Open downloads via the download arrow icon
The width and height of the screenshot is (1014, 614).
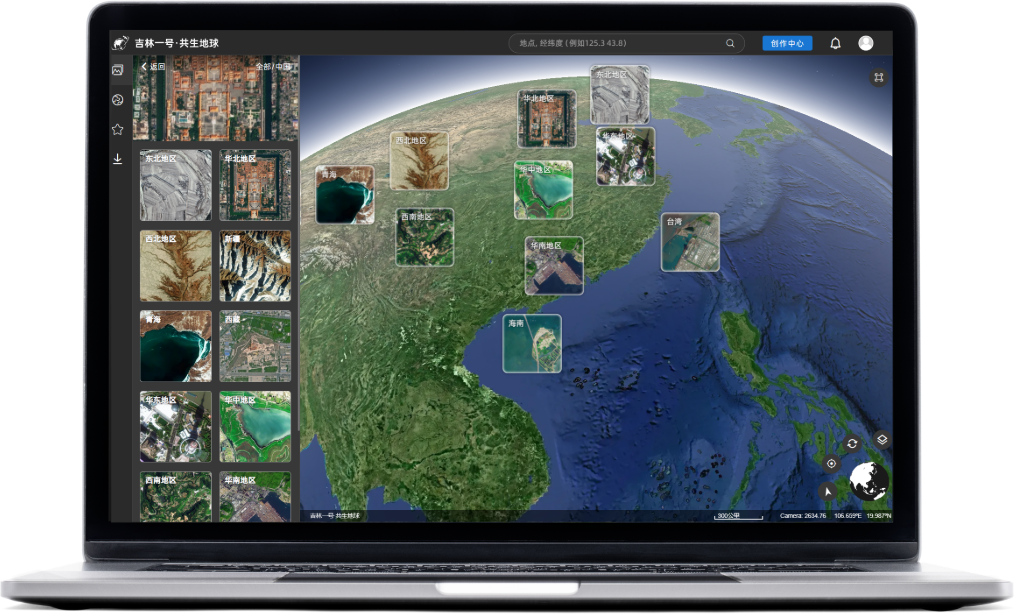pos(118,159)
